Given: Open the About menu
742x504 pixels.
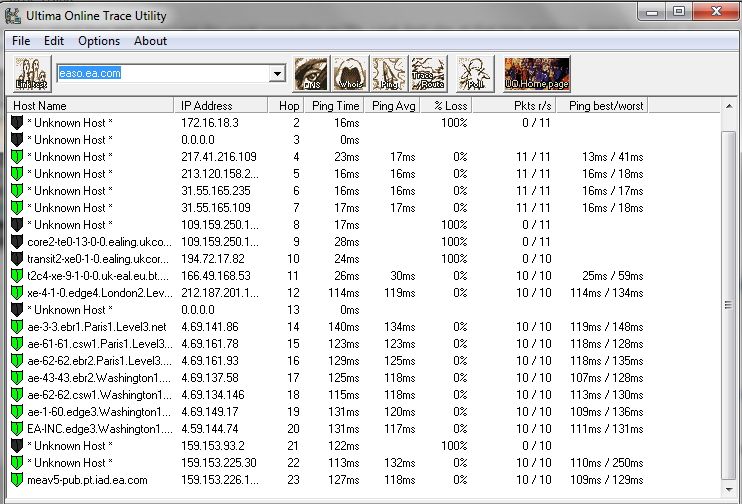Looking at the screenshot, I should click(150, 41).
